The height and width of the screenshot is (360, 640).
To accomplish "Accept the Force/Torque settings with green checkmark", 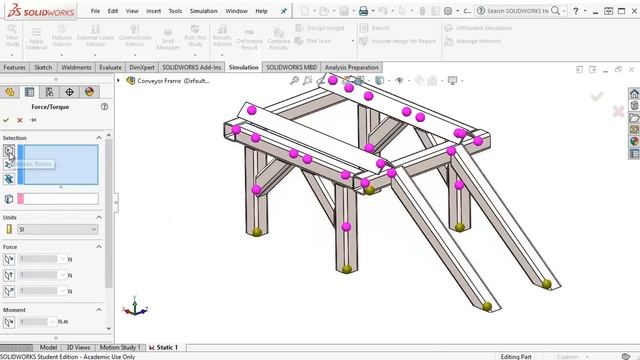I will [6, 120].
